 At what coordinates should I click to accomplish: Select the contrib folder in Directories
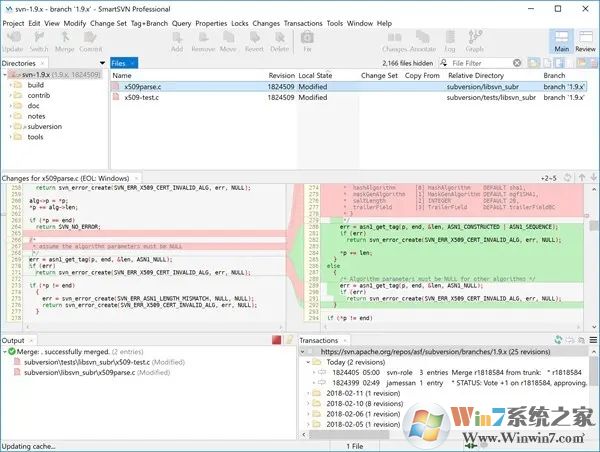pyautogui.click(x=36, y=95)
